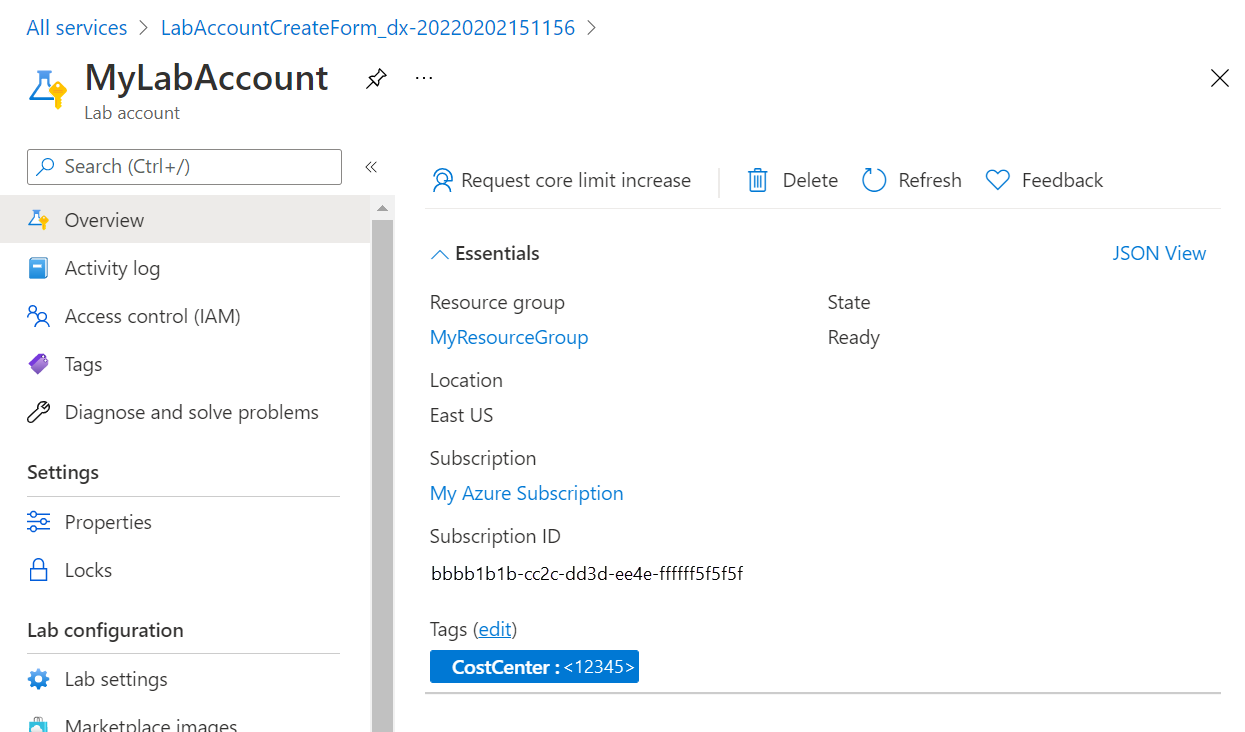Viewport: 1245px width, 732px height.
Task: Click Diagnose and solve problems
Action: pos(190,411)
